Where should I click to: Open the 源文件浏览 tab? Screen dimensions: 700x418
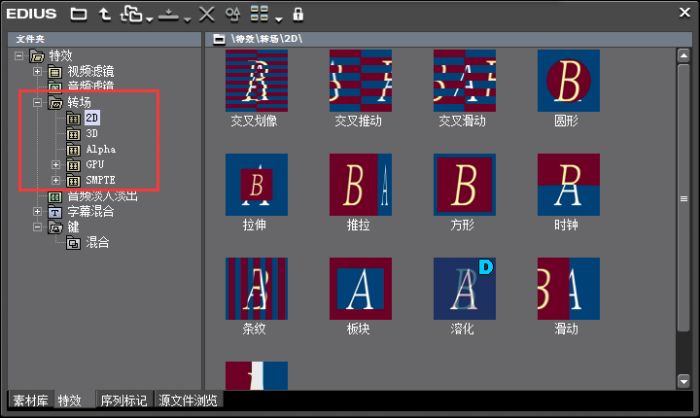[x=188, y=400]
